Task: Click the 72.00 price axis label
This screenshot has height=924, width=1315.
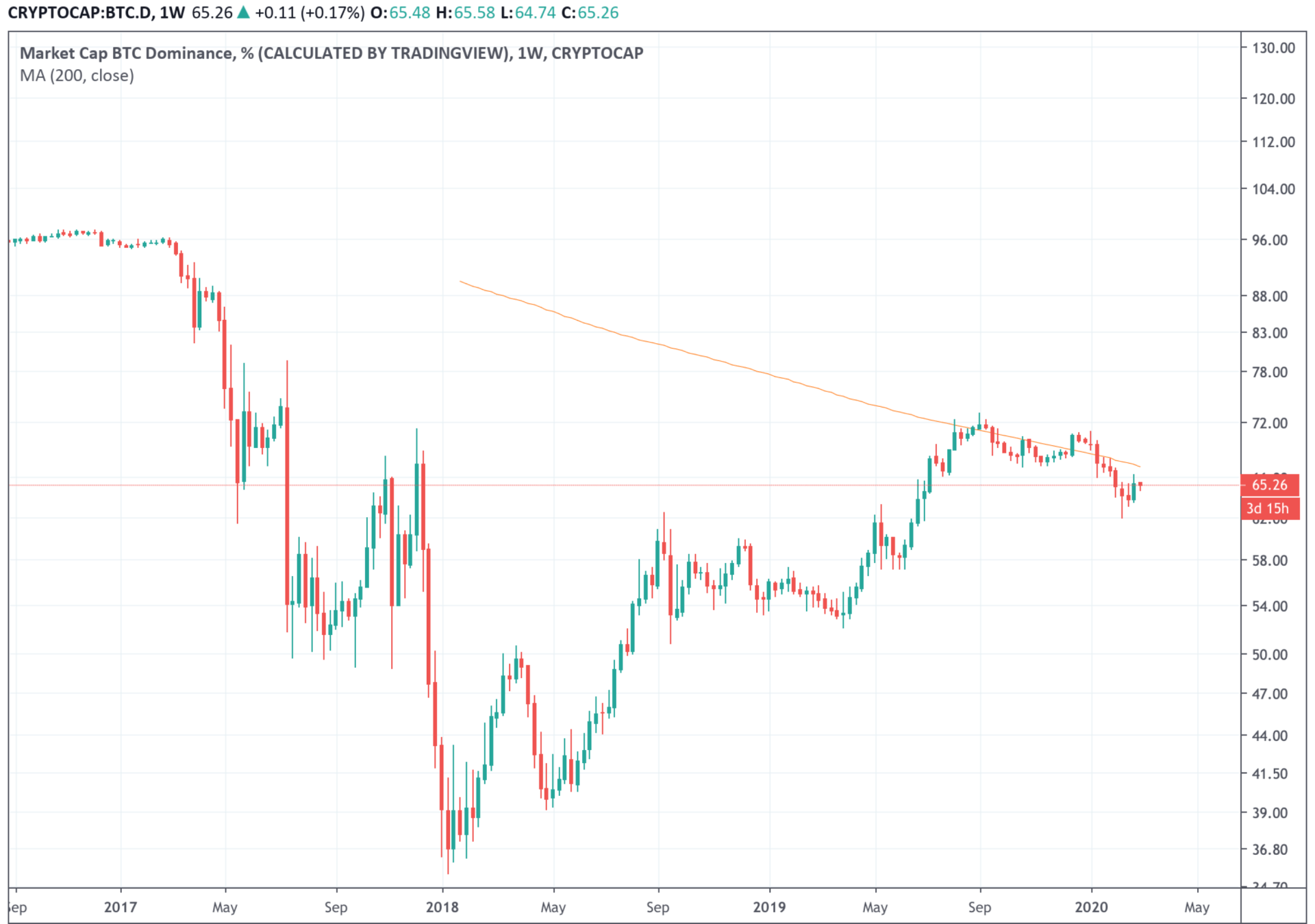Action: tap(1269, 423)
